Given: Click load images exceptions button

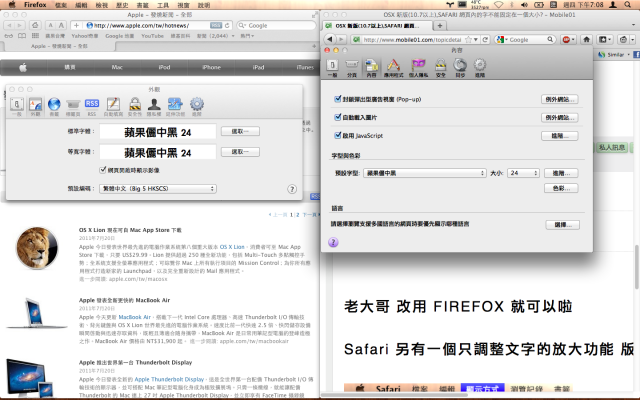Looking at the screenshot, I should point(560,118).
